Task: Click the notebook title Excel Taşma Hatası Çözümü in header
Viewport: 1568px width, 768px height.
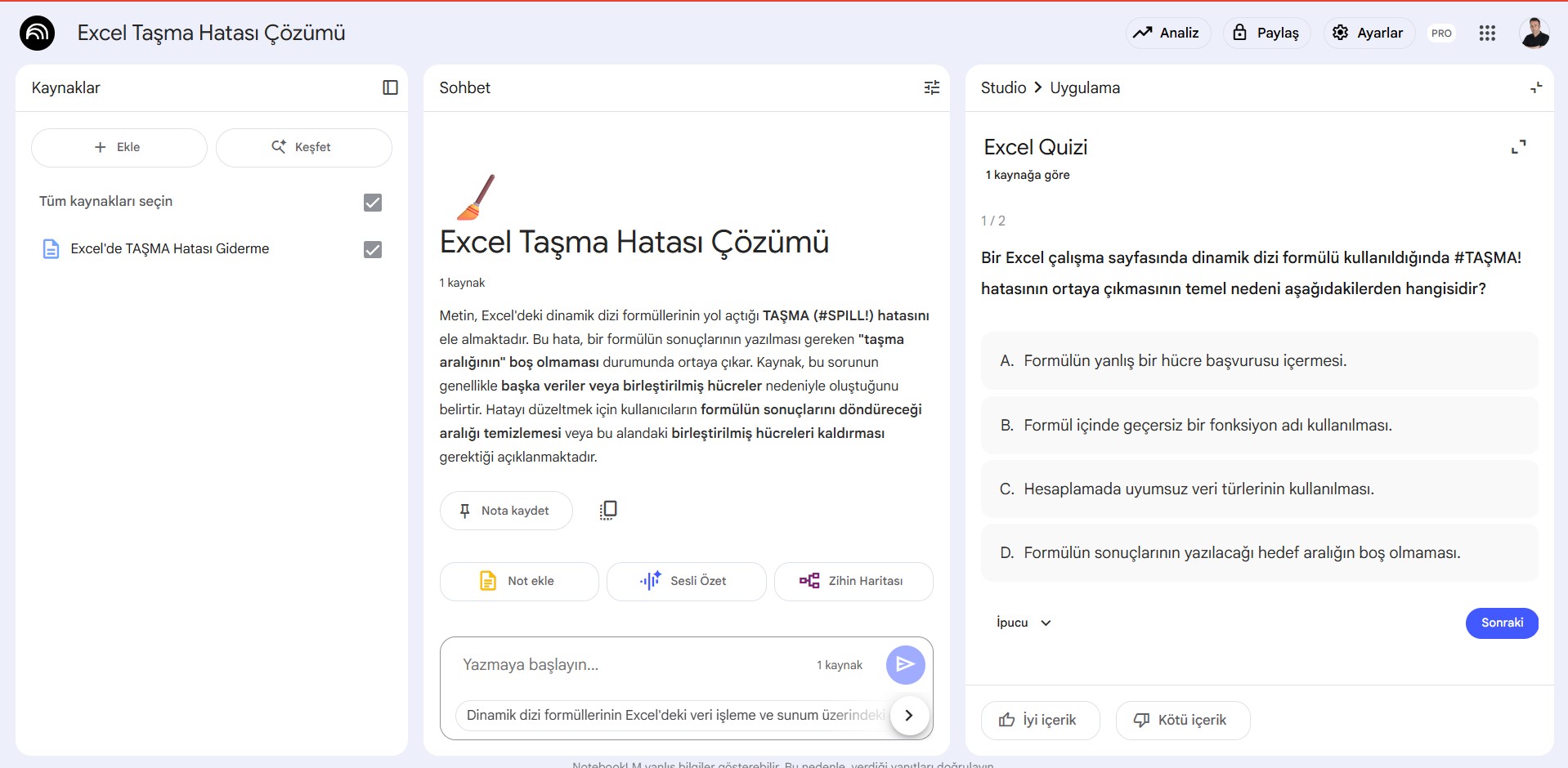Action: pyautogui.click(x=211, y=33)
